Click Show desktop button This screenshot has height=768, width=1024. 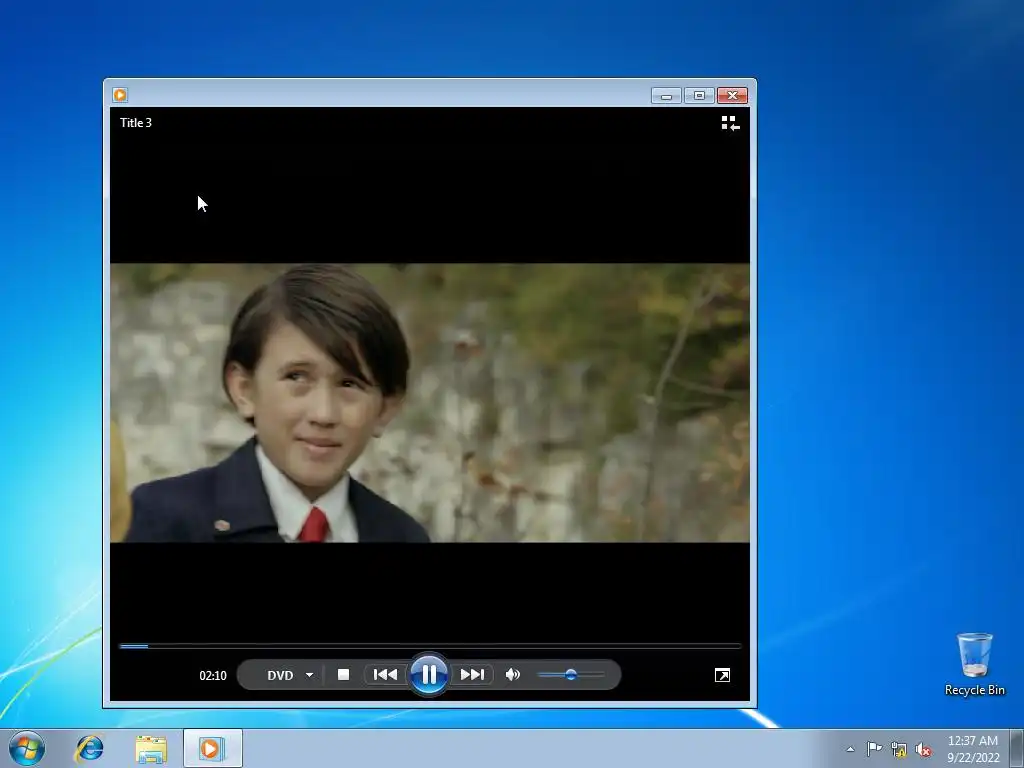coord(1017,748)
